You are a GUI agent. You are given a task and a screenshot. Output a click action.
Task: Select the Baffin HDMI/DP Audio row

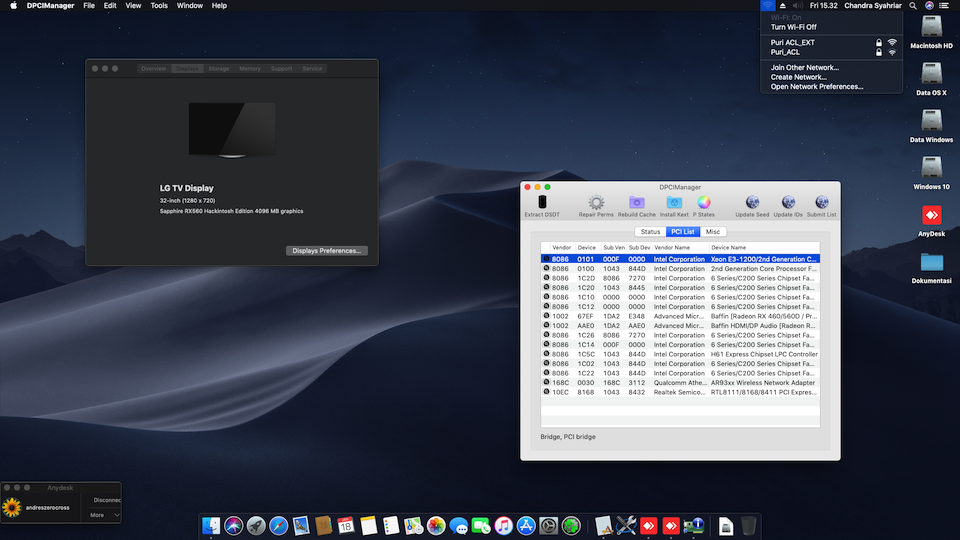[x=680, y=326]
